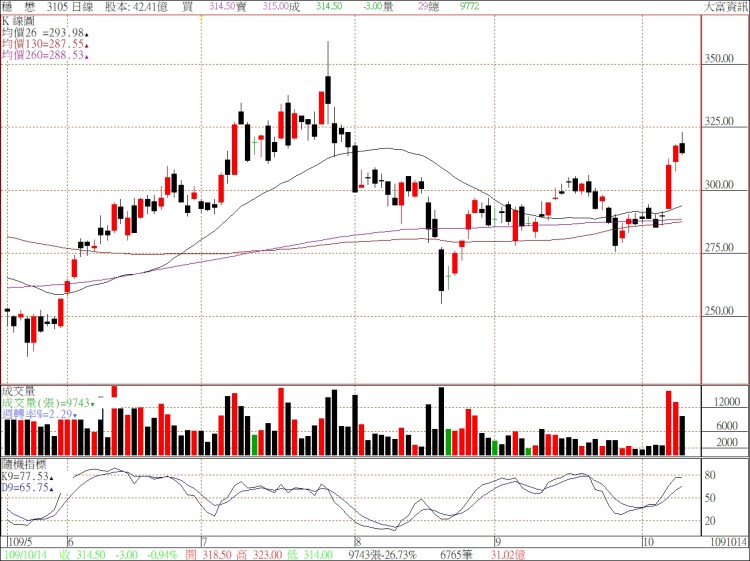
Task: Click the small yellow marker at chart top
Action: point(201,14)
